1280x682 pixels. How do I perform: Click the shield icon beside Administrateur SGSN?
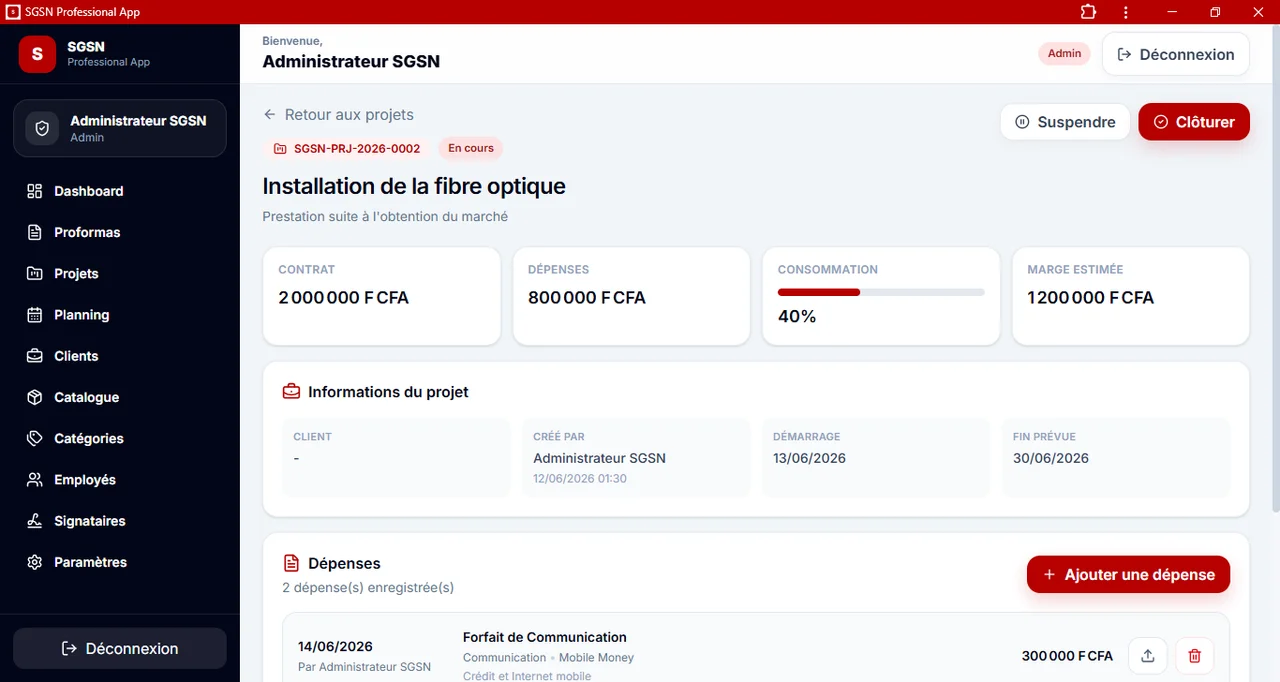click(x=42, y=128)
